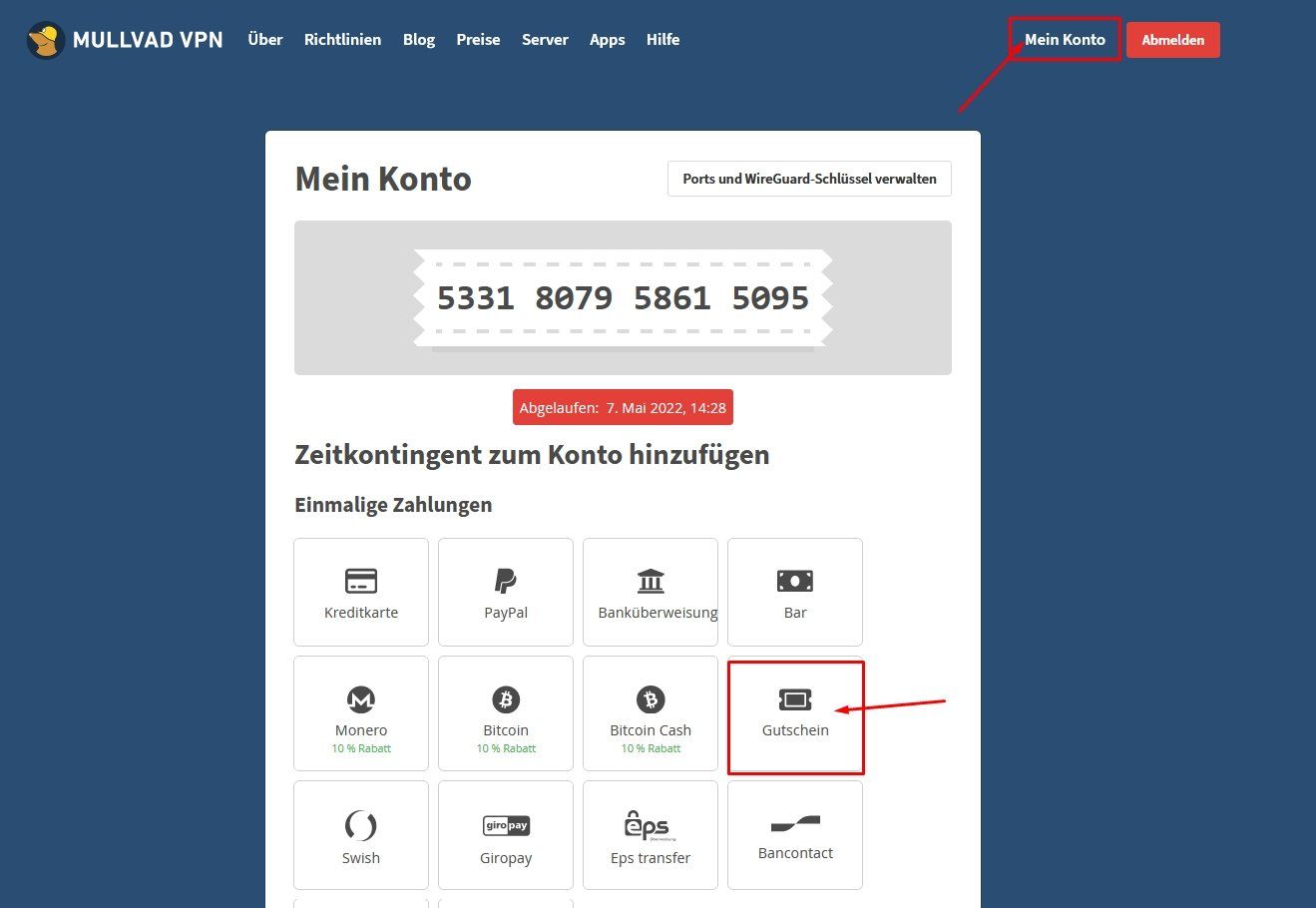Click the 10 % Rabatt text under Bitcoin Cash

pos(651,748)
